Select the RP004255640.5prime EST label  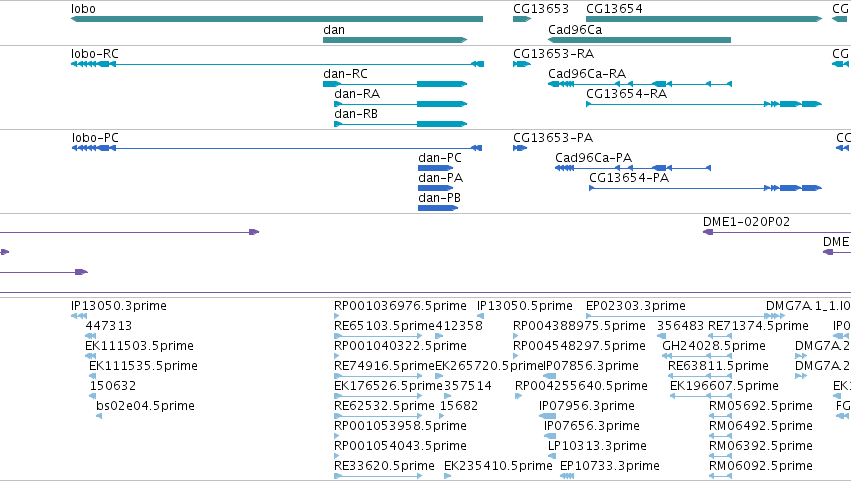[581, 387]
